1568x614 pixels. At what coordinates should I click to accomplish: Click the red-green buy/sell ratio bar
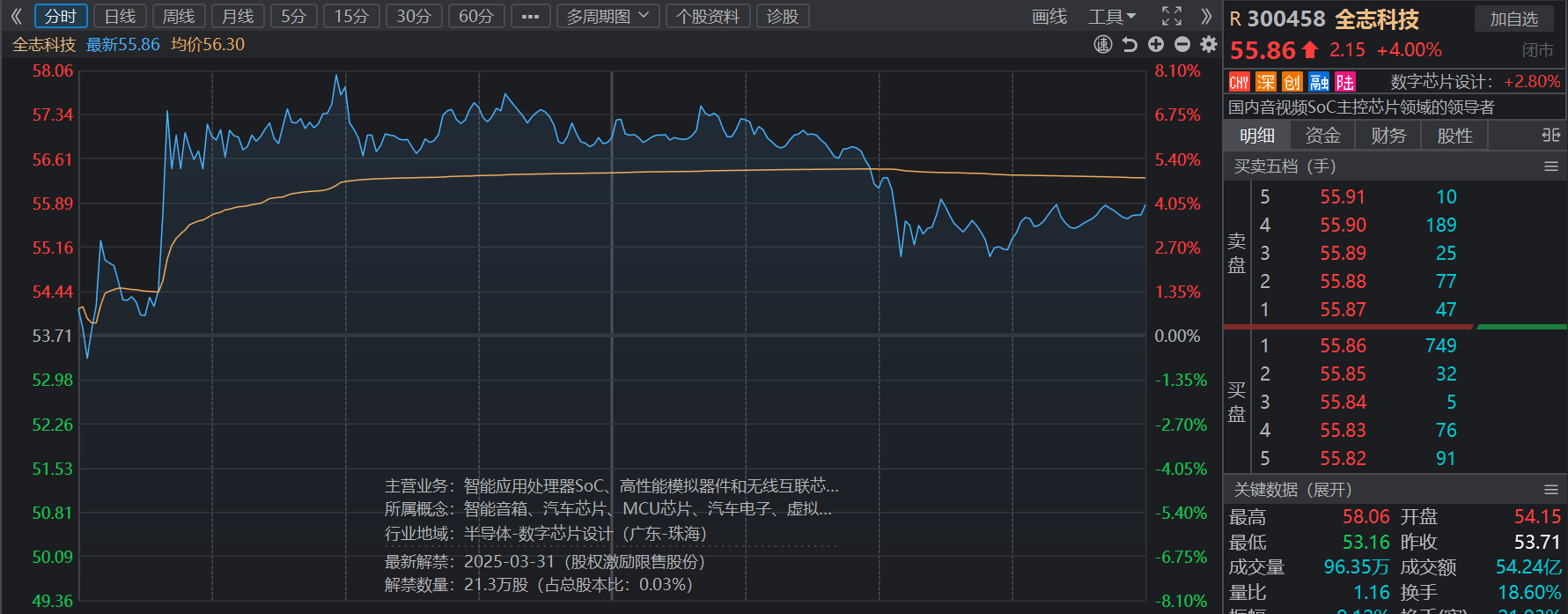tap(1395, 327)
